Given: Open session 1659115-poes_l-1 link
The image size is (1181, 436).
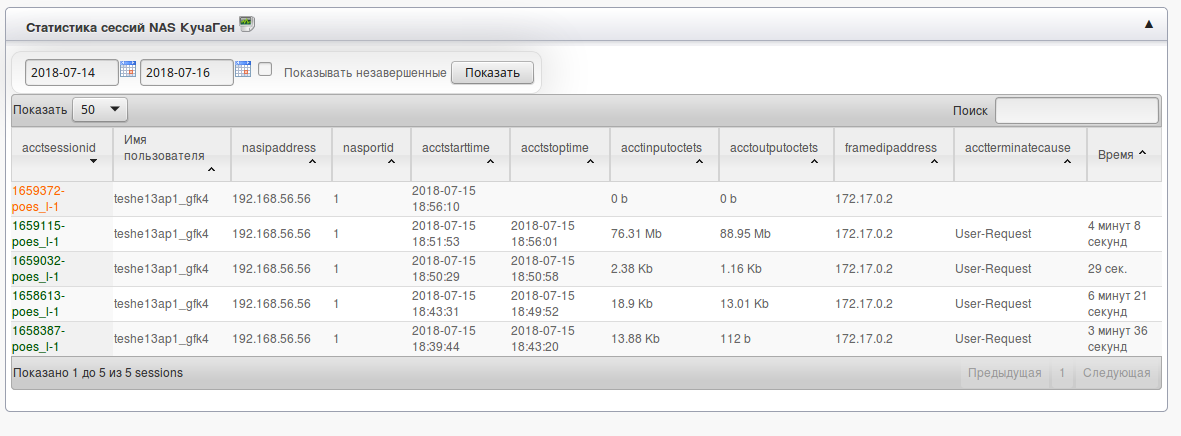Looking at the screenshot, I should [x=39, y=234].
